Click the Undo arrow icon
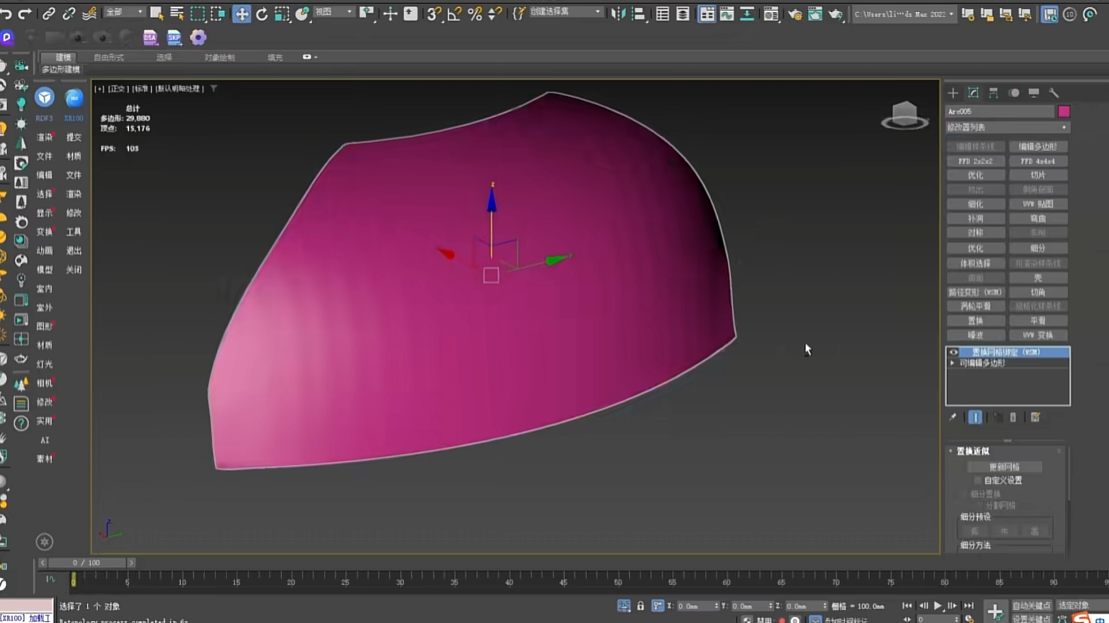The image size is (1109, 623). (7, 14)
